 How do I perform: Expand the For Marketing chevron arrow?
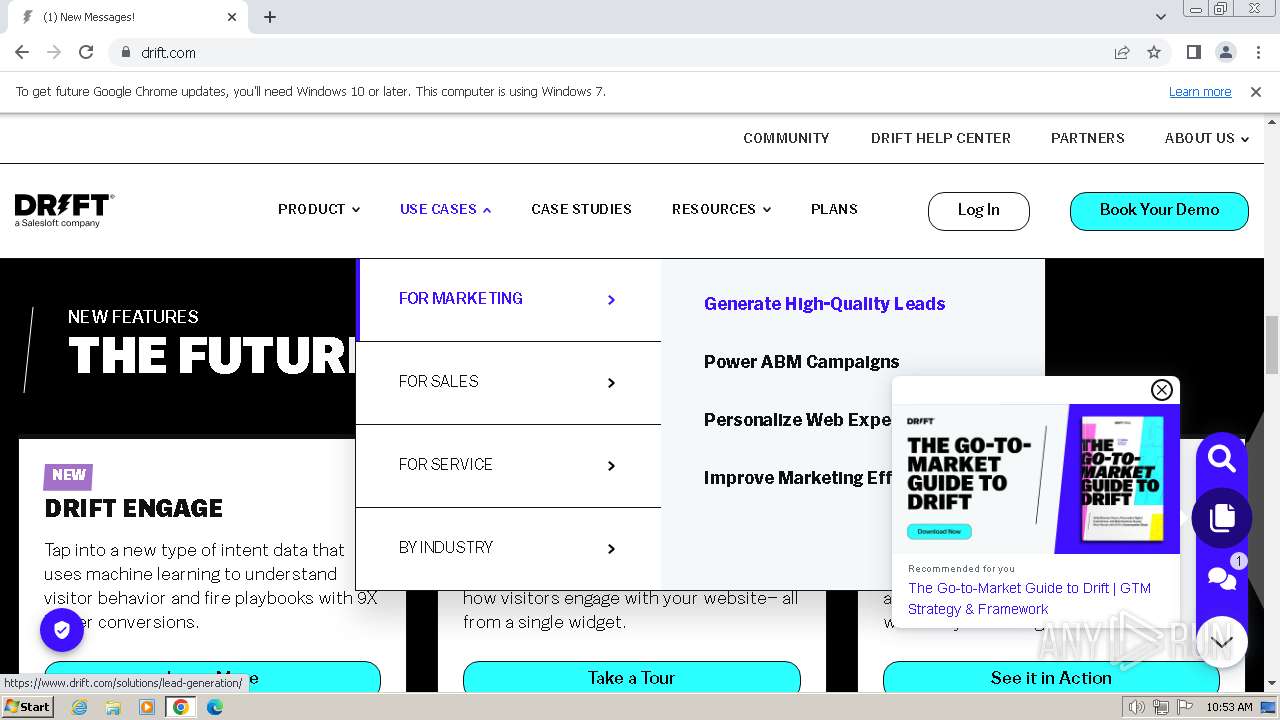(611, 300)
